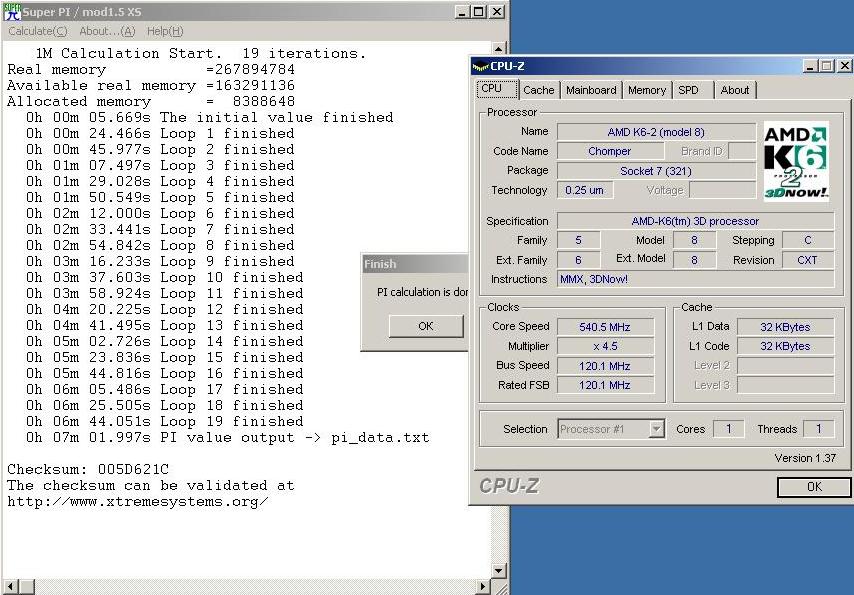854x595 pixels.
Task: Select the CPU tab in CPU-Z
Action: [x=497, y=89]
